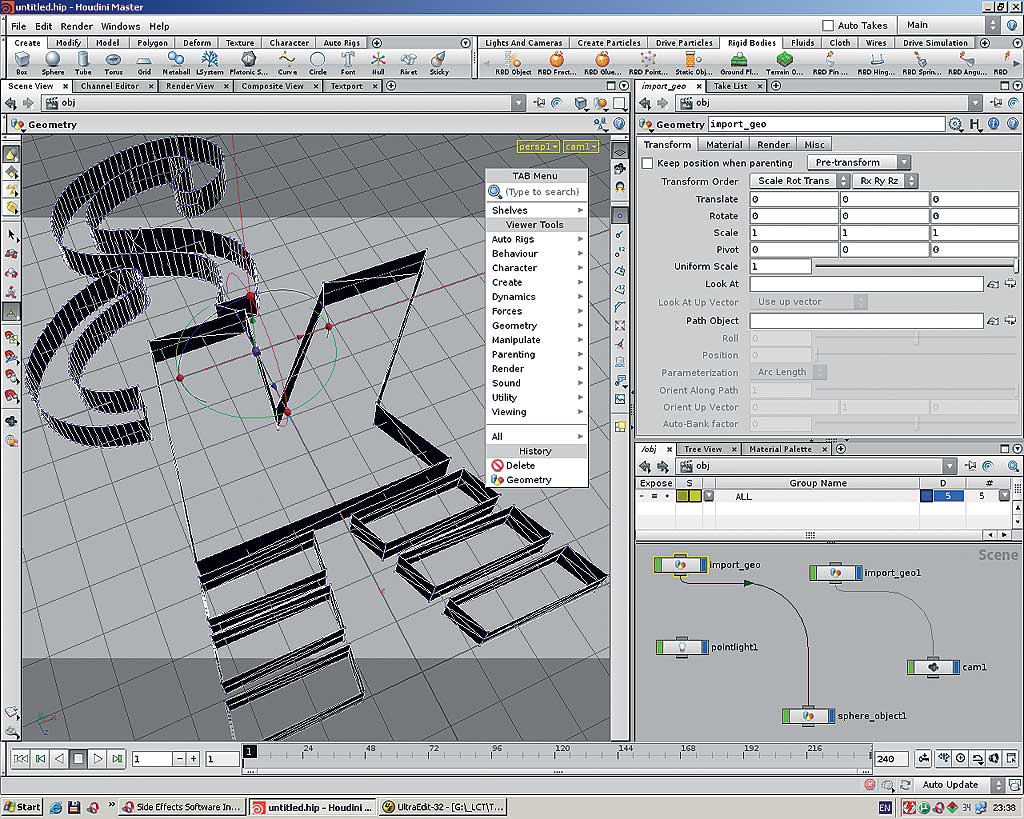Open the Auto Update mode dropdown
The width and height of the screenshot is (1024, 819).
(959, 784)
